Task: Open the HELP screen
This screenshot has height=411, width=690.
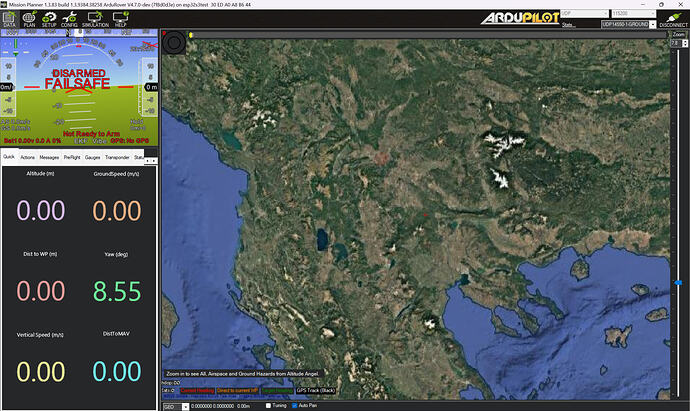Action: click(x=120, y=19)
